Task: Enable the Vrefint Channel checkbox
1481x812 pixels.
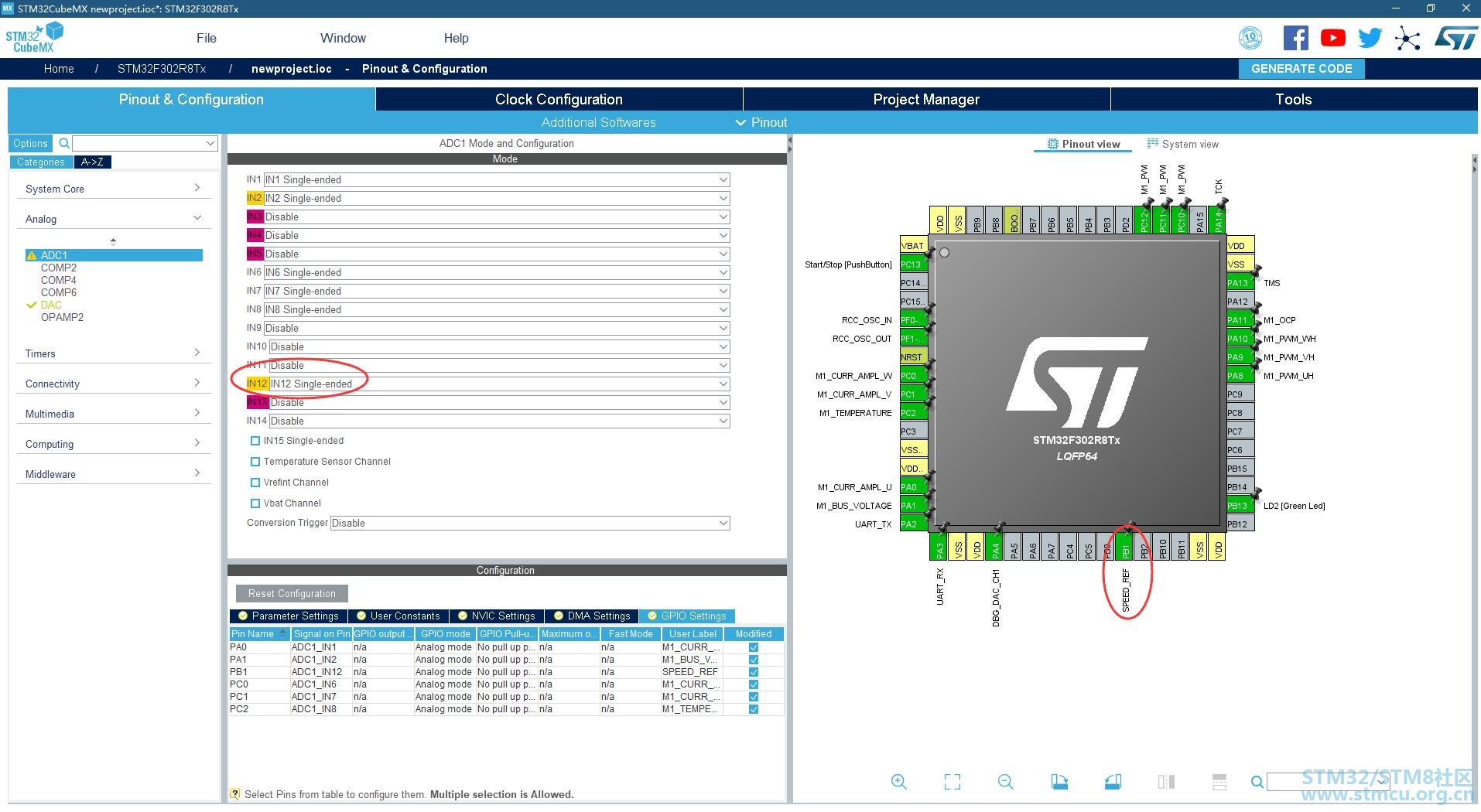Action: (255, 483)
